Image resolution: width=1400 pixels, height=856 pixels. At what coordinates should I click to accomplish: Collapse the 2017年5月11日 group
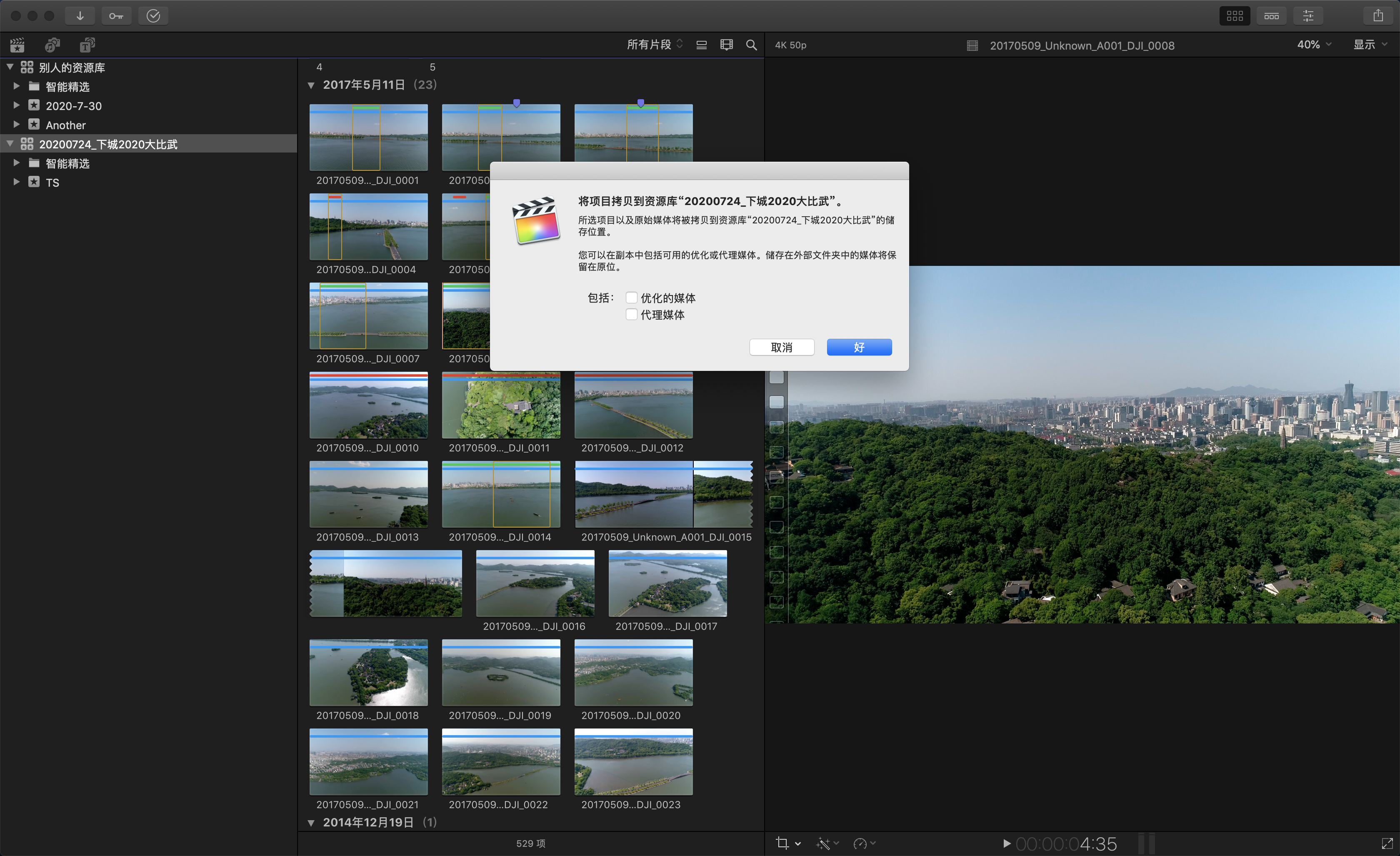point(311,85)
